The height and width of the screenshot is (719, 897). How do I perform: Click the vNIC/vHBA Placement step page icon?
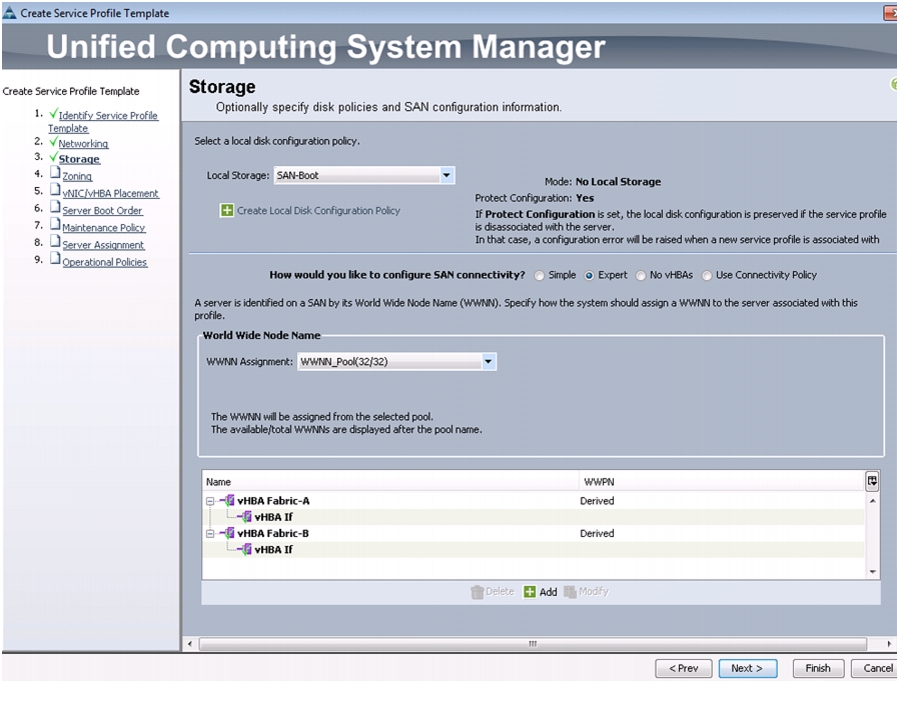point(55,190)
